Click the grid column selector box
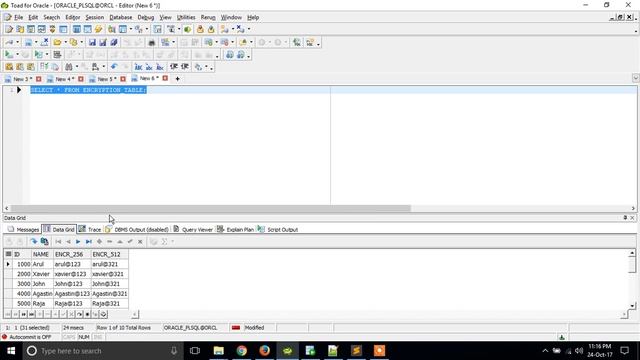Screen dimensions: 640x360 coord(8,254)
